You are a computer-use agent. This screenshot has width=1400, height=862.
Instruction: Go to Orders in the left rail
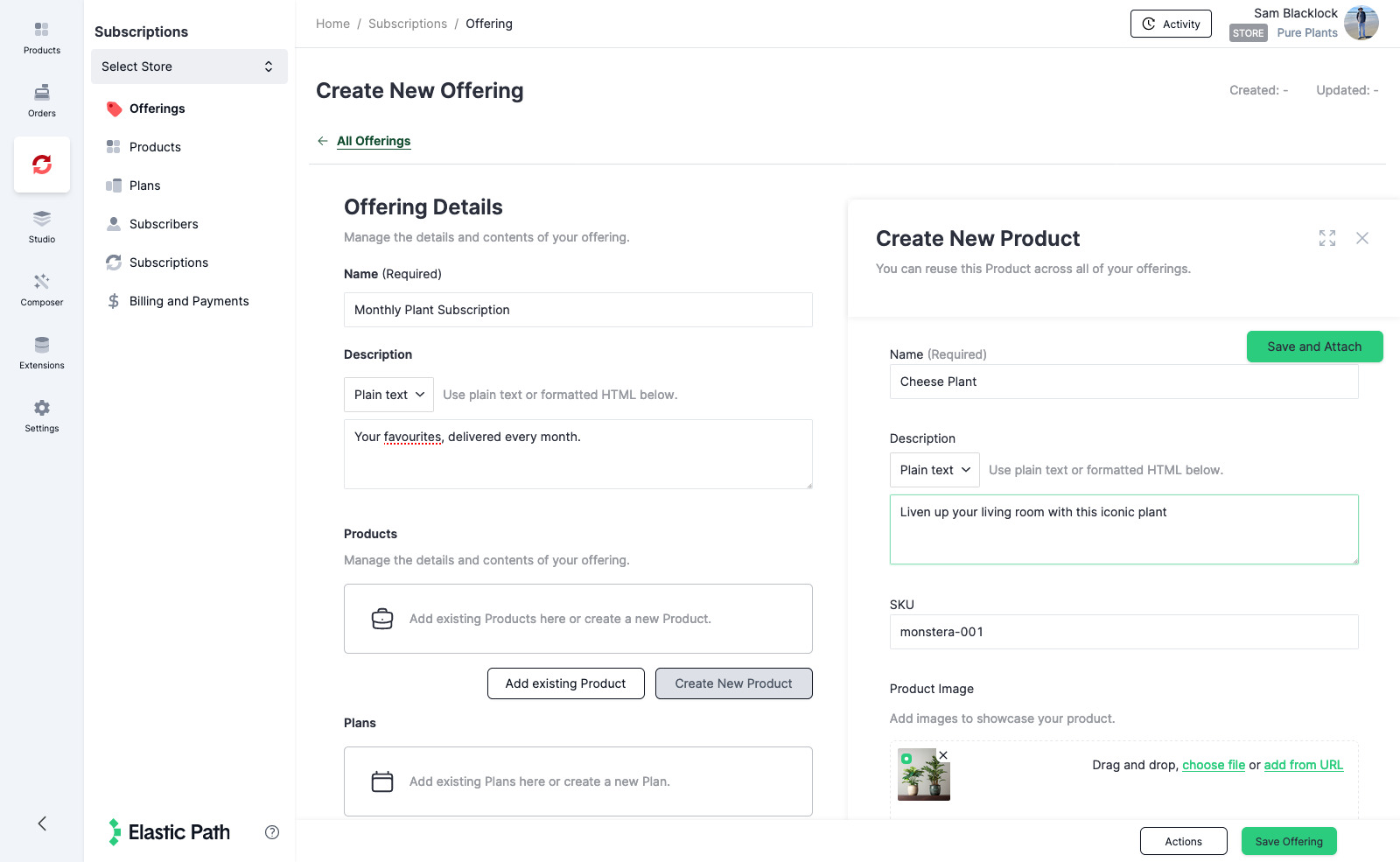(41, 100)
